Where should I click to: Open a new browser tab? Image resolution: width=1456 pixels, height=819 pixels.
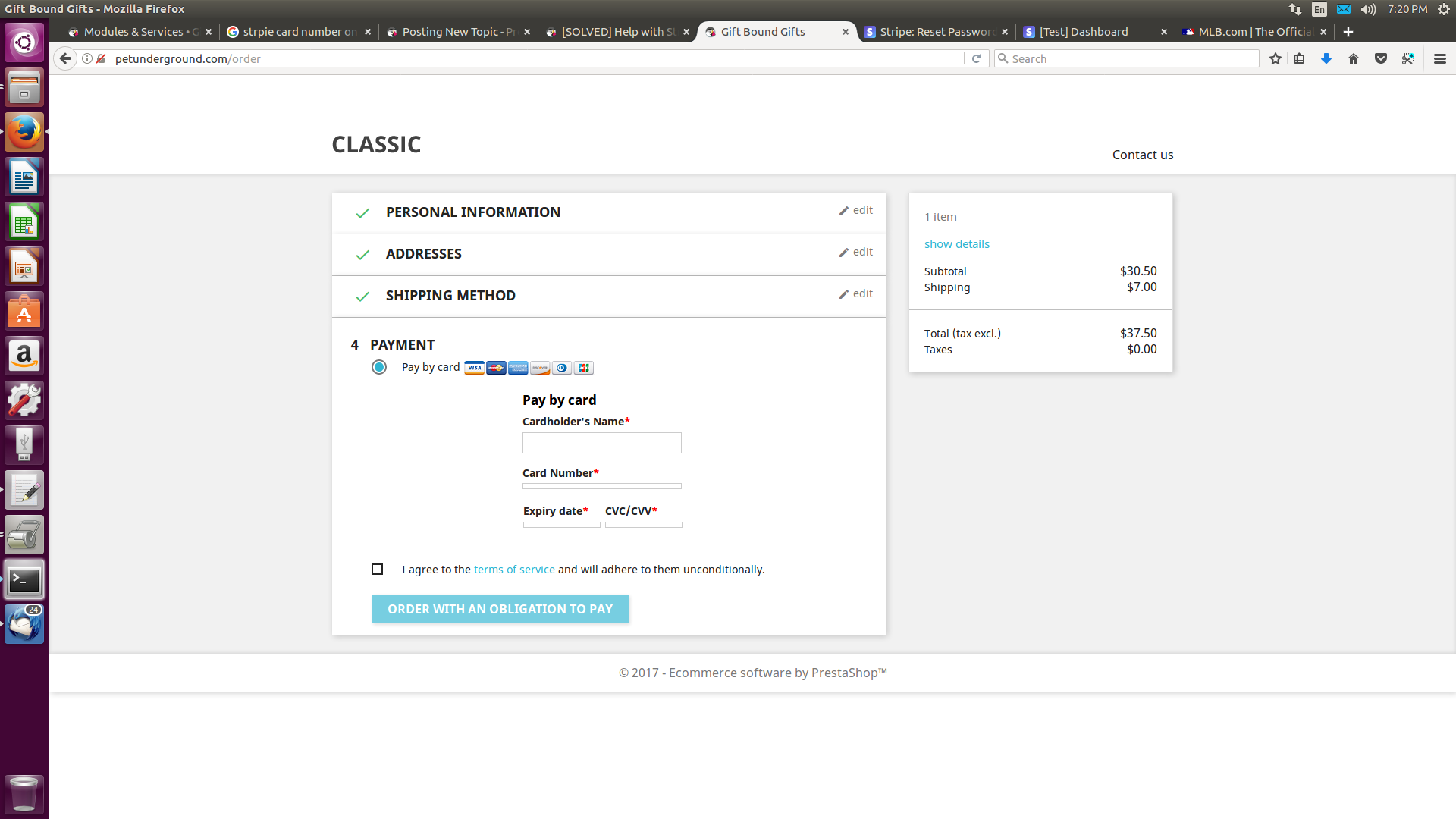pyautogui.click(x=1348, y=32)
